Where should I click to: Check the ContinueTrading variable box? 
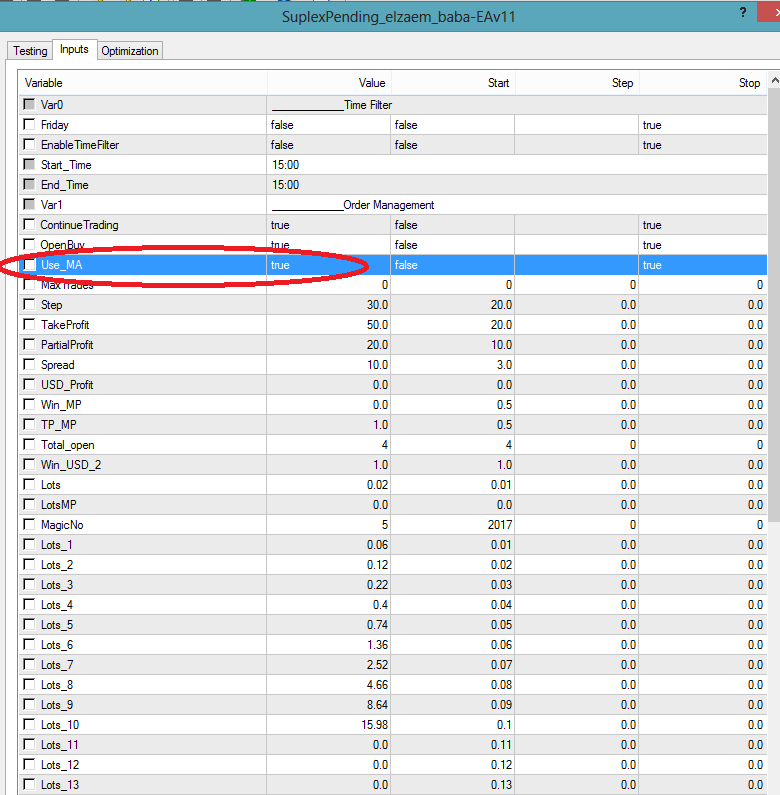click(x=29, y=225)
